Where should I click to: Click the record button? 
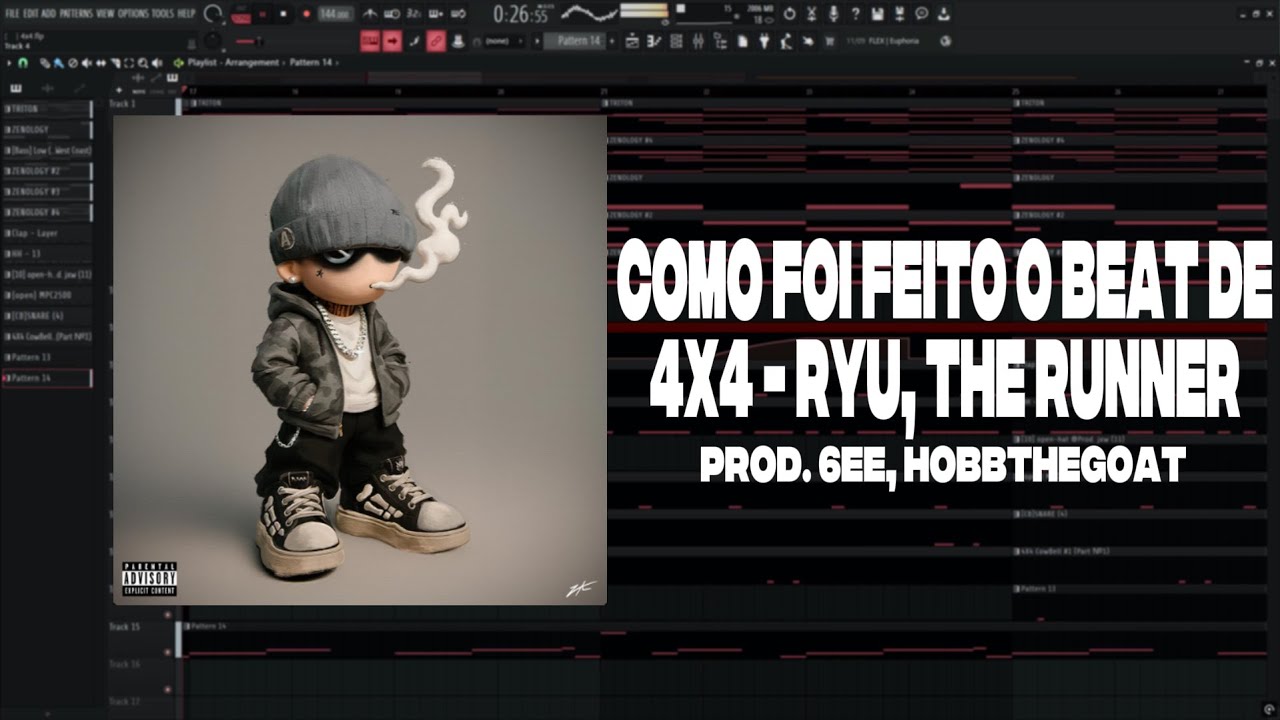tap(306, 14)
